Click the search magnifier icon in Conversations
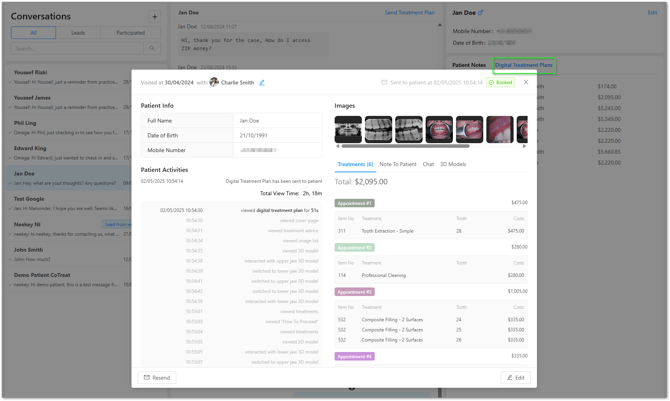Viewport: 670px width, 401px height. [152, 48]
